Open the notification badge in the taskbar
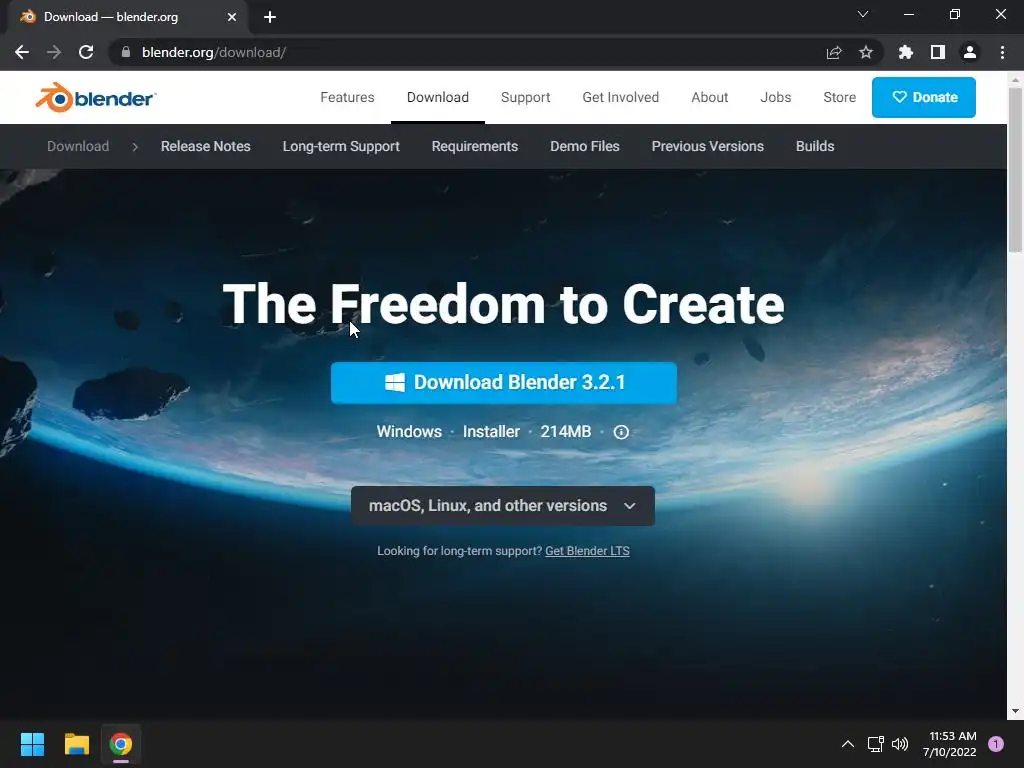 (996, 744)
